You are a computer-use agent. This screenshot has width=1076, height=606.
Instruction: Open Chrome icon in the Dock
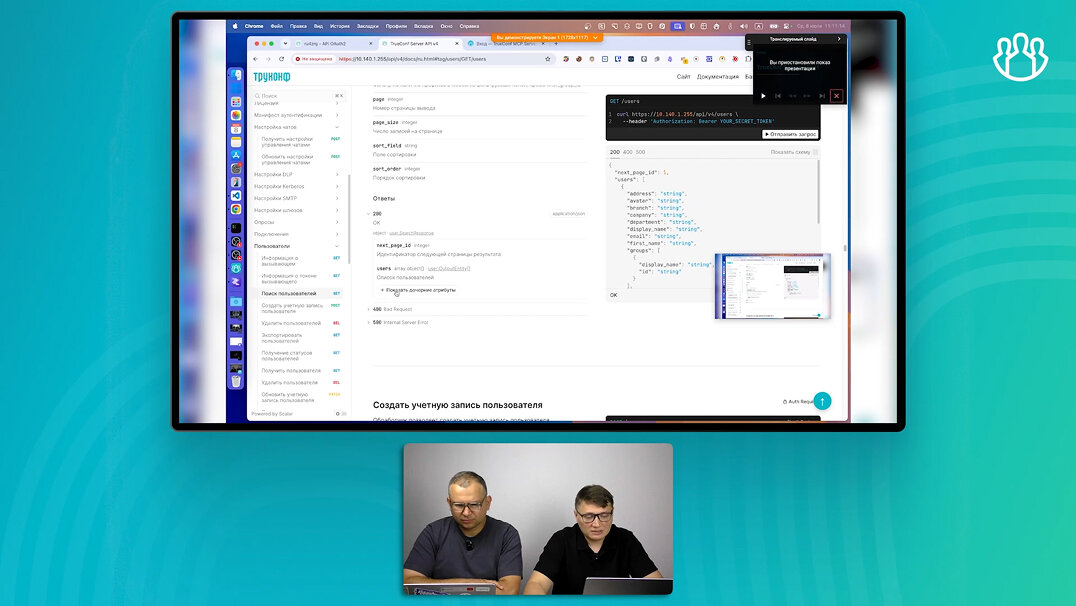point(236,209)
